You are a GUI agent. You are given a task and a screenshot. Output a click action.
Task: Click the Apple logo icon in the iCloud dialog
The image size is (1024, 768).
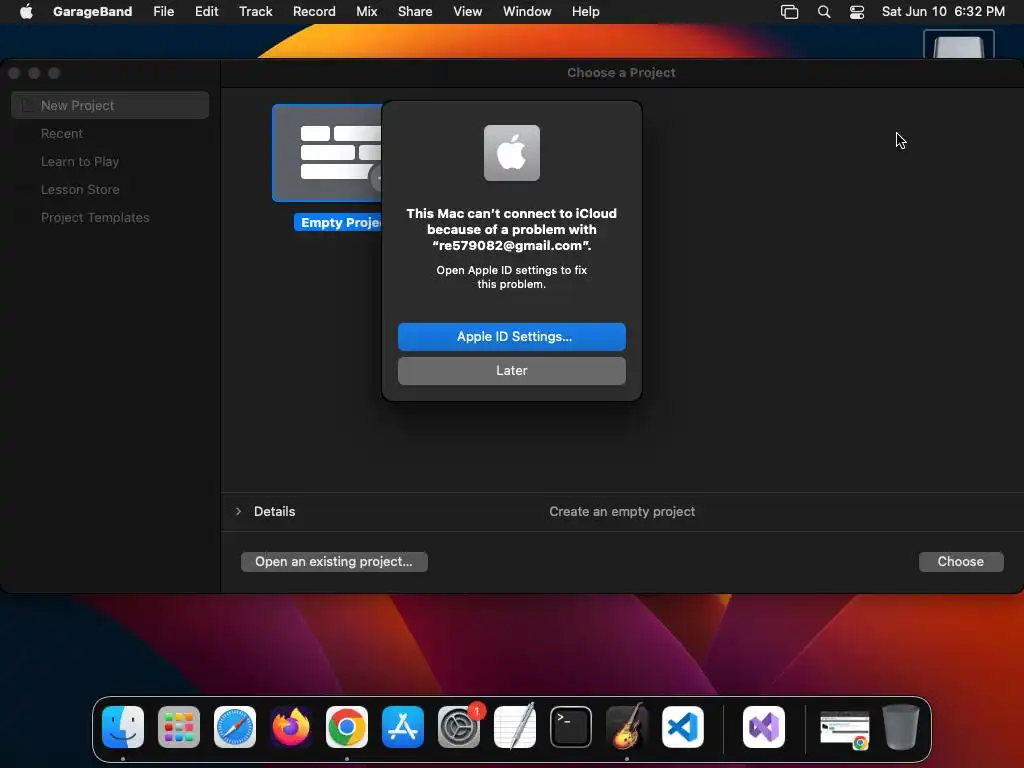[x=512, y=153]
